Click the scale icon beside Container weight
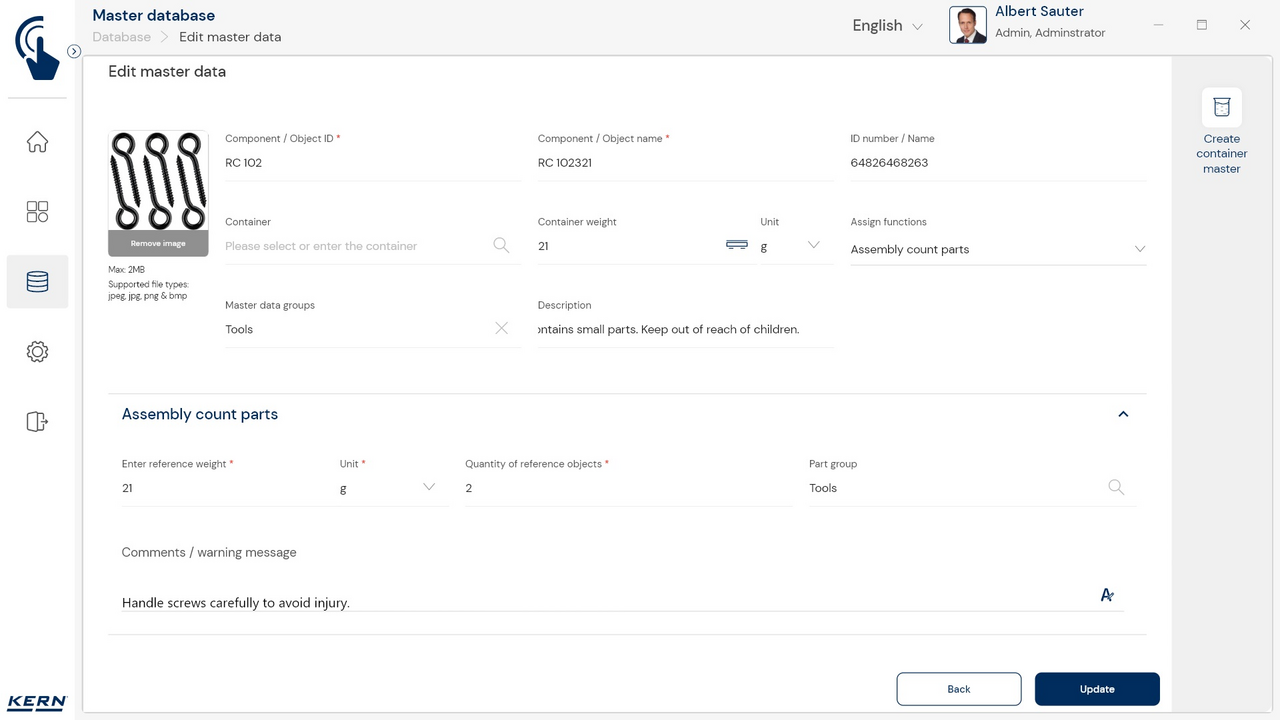Viewport: 1280px width, 720px height. (737, 245)
